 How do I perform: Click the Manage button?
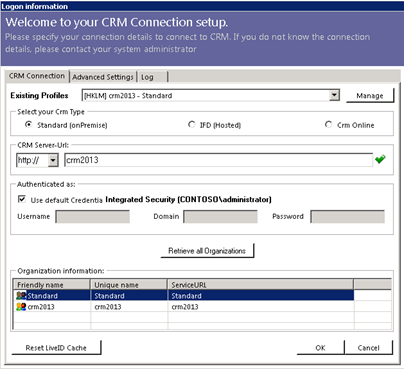[x=370, y=96]
